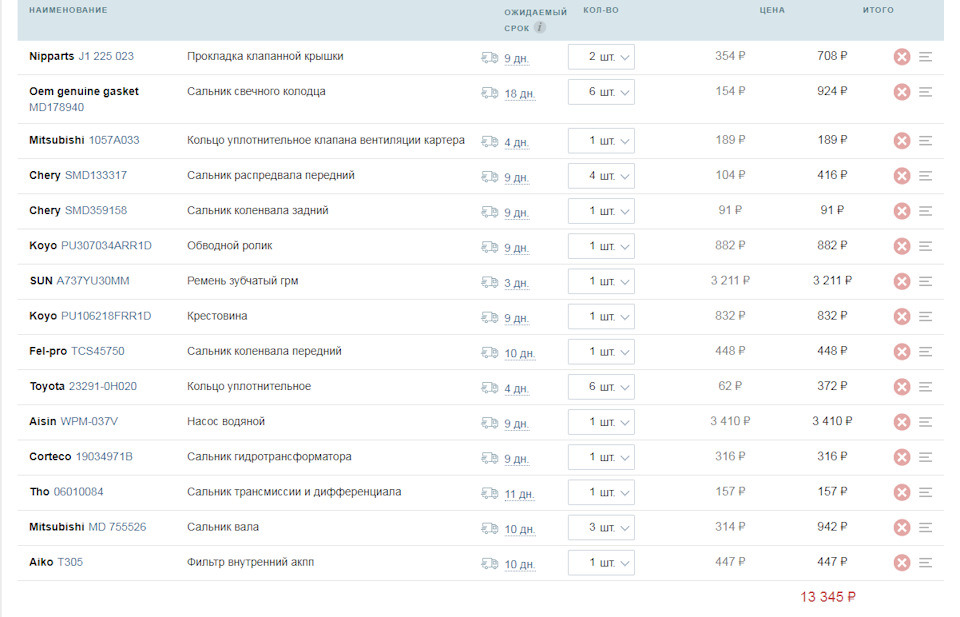This screenshot has height=617, width=960.
Task: Open the part number link MD178940
Action: [56, 108]
